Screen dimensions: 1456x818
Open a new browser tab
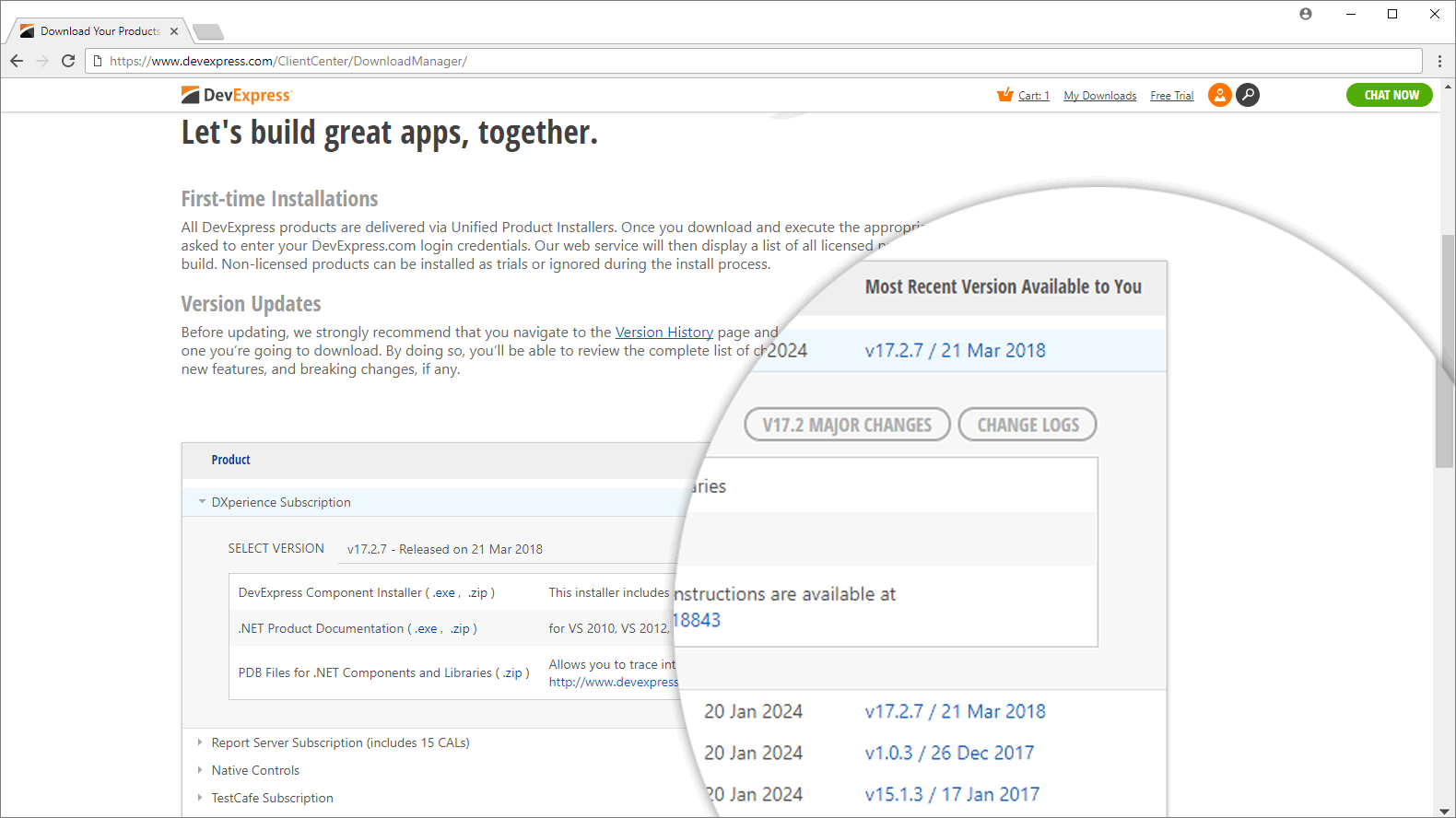coord(208,32)
